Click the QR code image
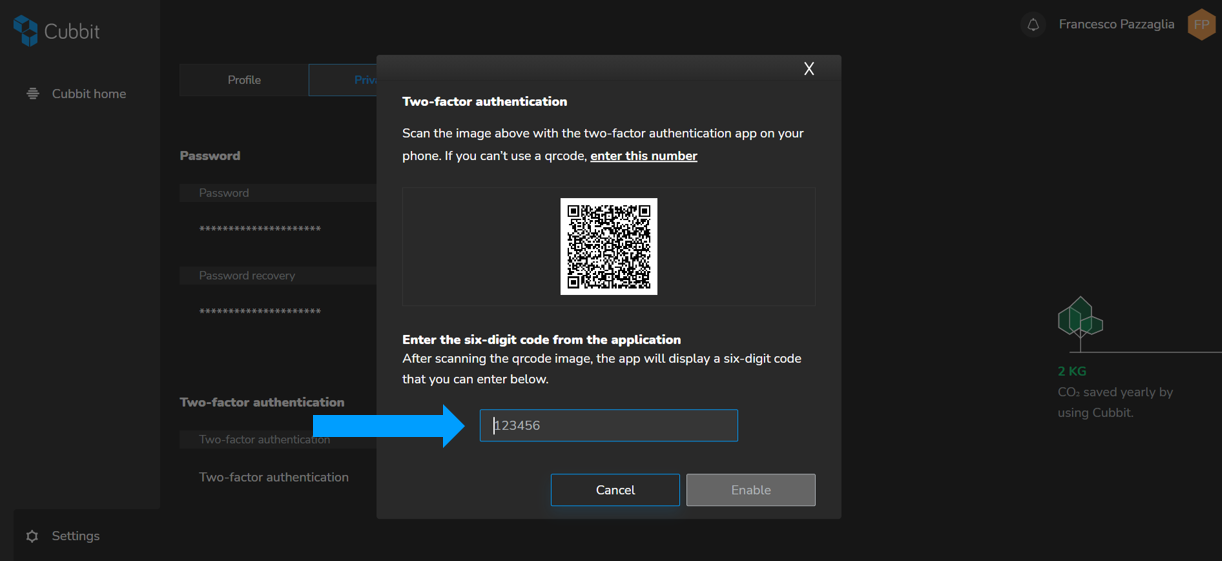This screenshot has height=561, width=1222. click(609, 246)
